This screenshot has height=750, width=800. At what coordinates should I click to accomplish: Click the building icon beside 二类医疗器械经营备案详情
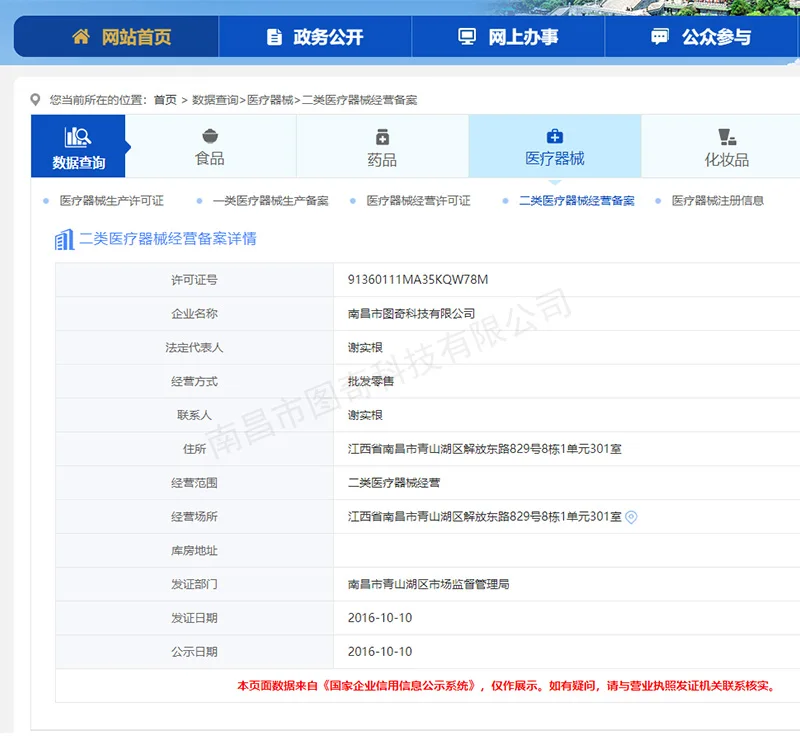click(64, 239)
